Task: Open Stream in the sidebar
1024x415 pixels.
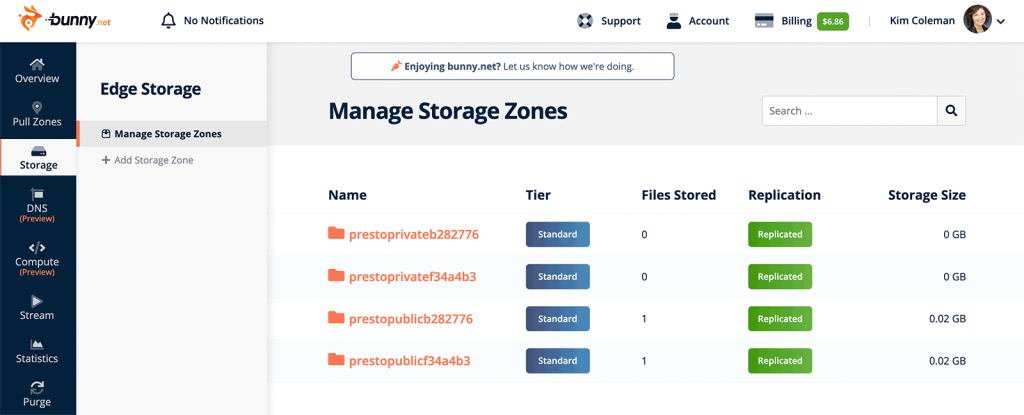Action: 37,308
